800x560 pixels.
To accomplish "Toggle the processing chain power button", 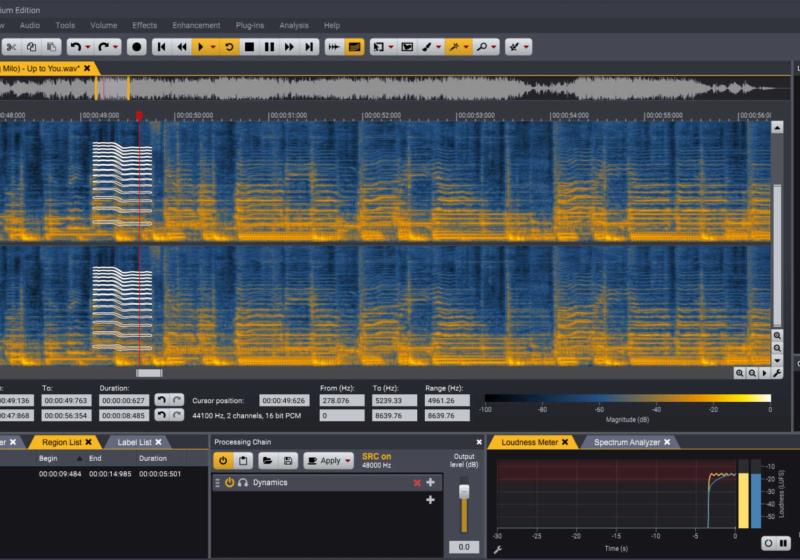I will point(222,460).
